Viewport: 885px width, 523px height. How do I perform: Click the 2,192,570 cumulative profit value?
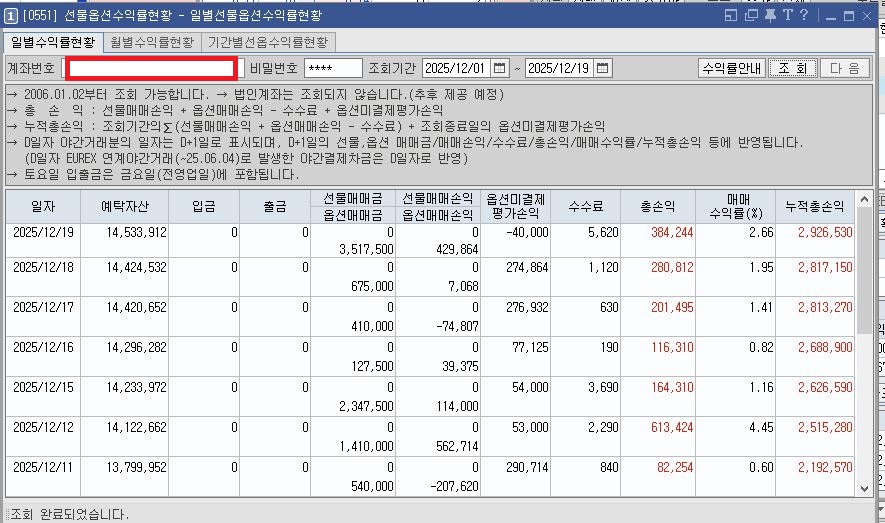825,468
